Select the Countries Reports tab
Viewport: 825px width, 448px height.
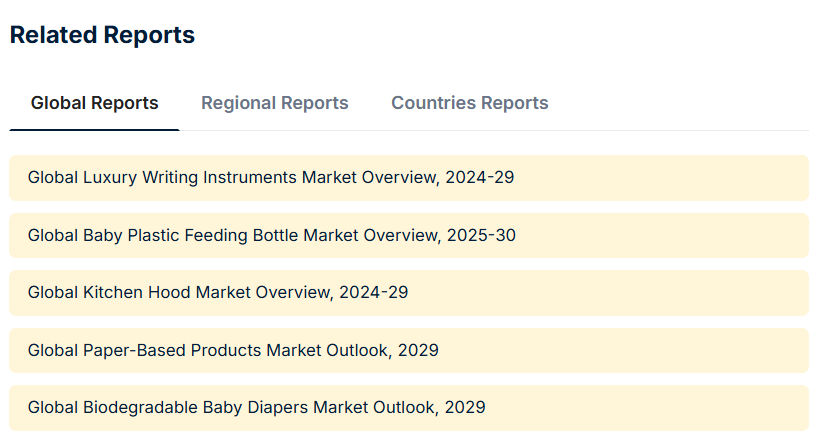click(x=469, y=103)
